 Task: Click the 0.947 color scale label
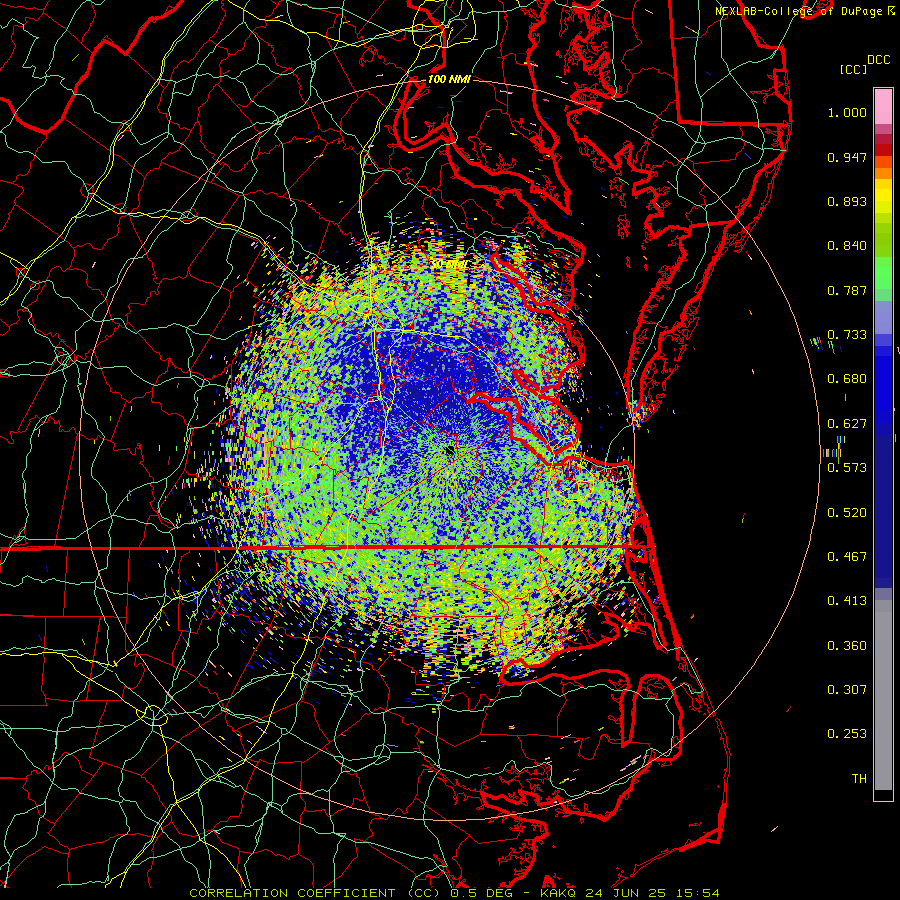pyautogui.click(x=847, y=157)
